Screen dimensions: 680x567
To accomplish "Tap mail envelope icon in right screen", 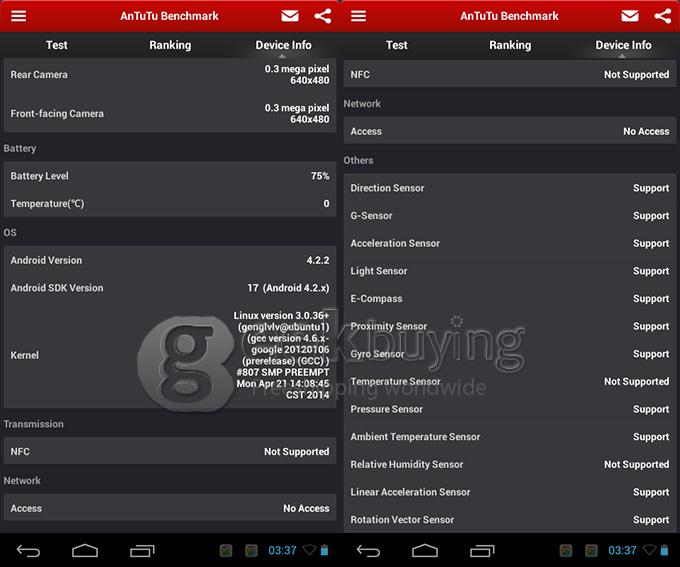I will [x=630, y=16].
